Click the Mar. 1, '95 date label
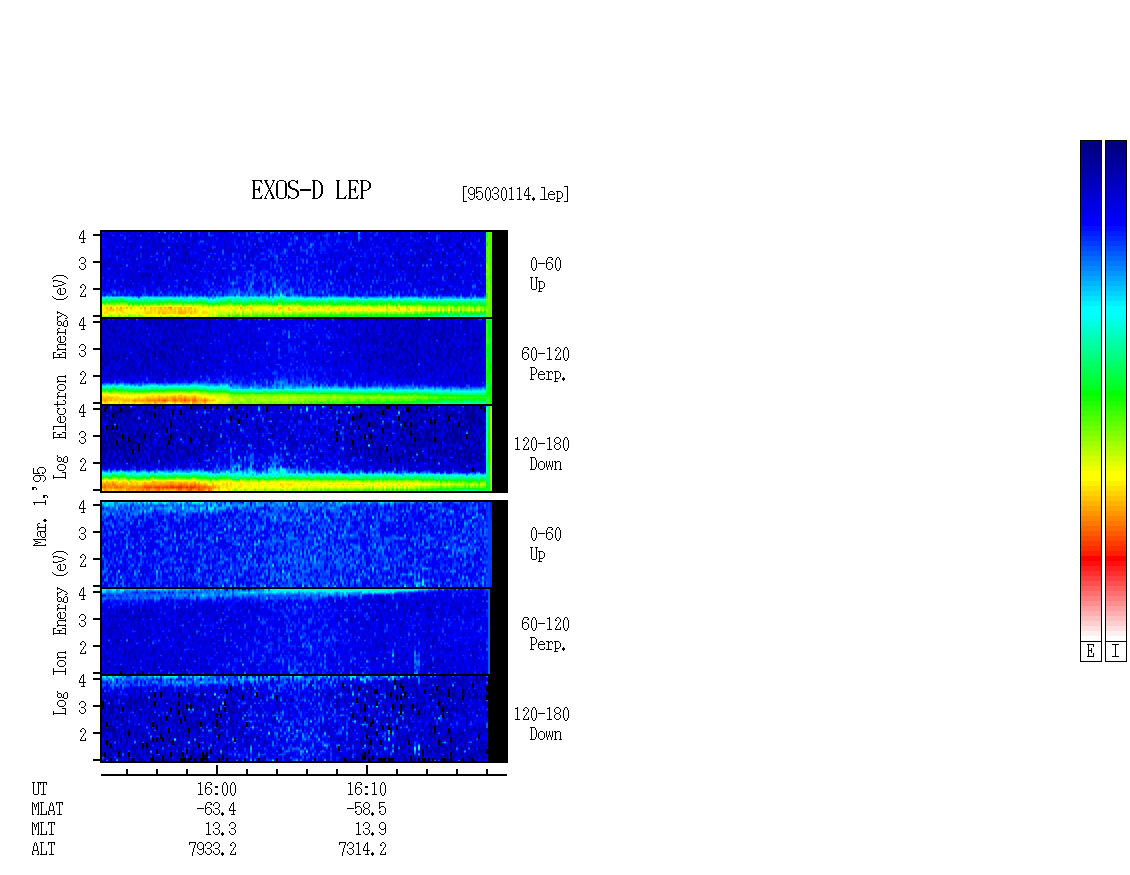This screenshot has height=875, width=1130. click(x=40, y=506)
